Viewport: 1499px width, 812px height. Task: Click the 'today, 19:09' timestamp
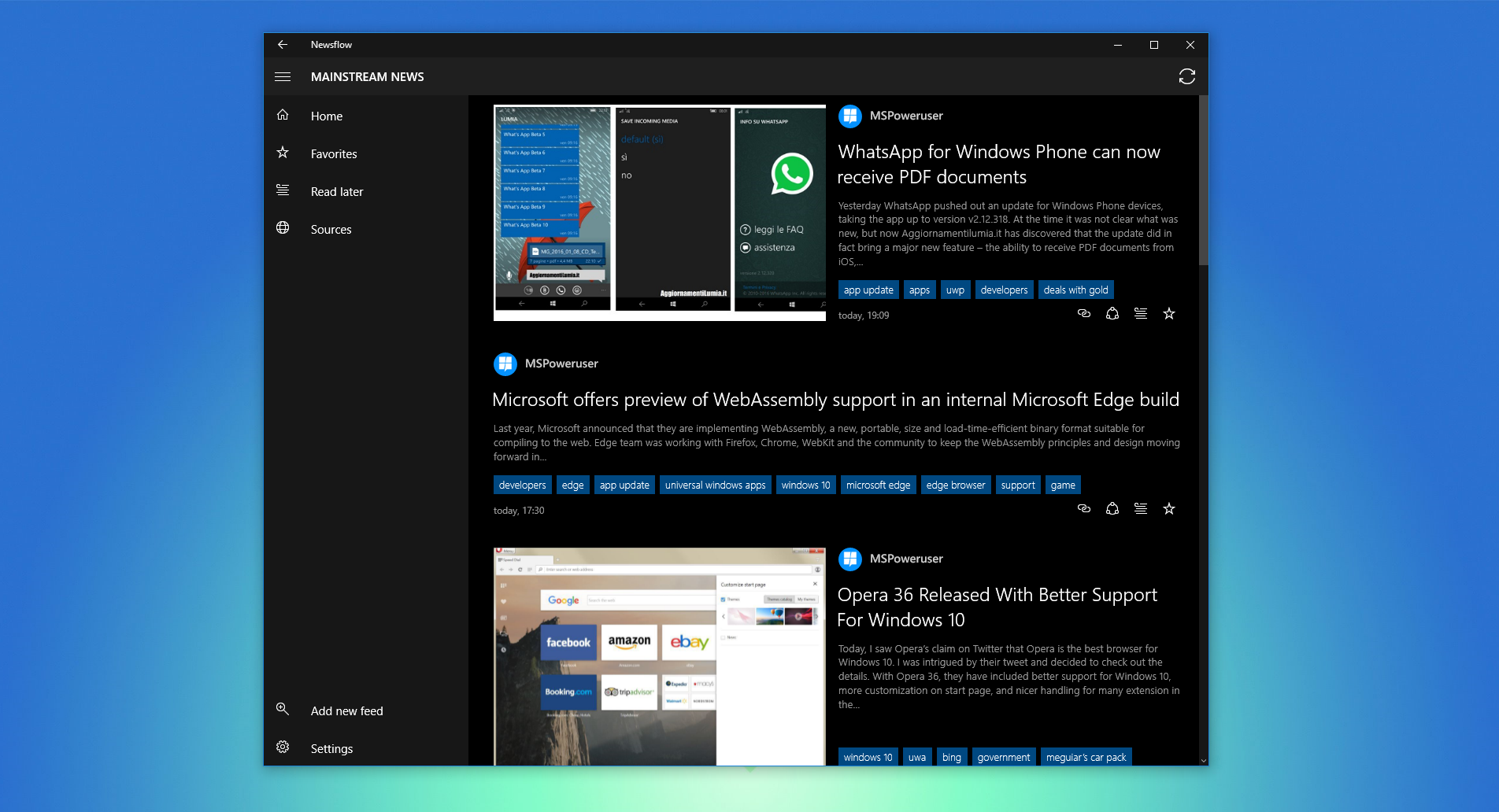pyautogui.click(x=864, y=316)
